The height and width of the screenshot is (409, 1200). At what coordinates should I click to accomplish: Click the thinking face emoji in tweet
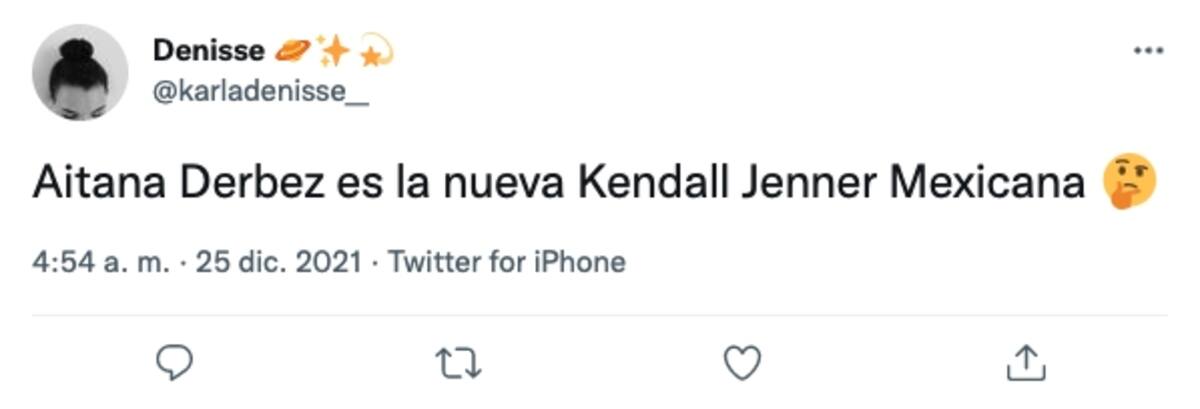click(1129, 185)
